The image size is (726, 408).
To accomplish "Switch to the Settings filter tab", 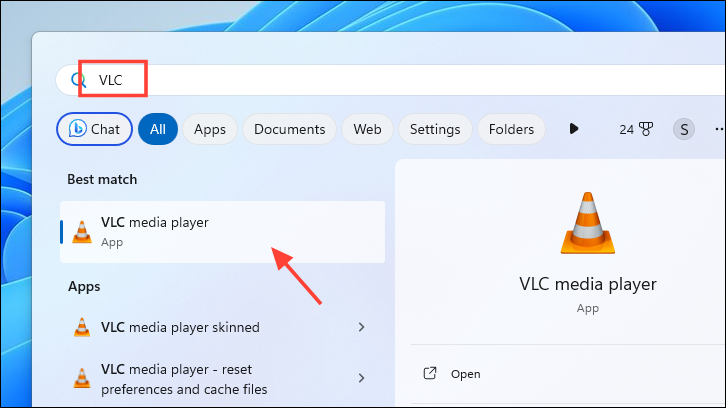I will [x=435, y=129].
